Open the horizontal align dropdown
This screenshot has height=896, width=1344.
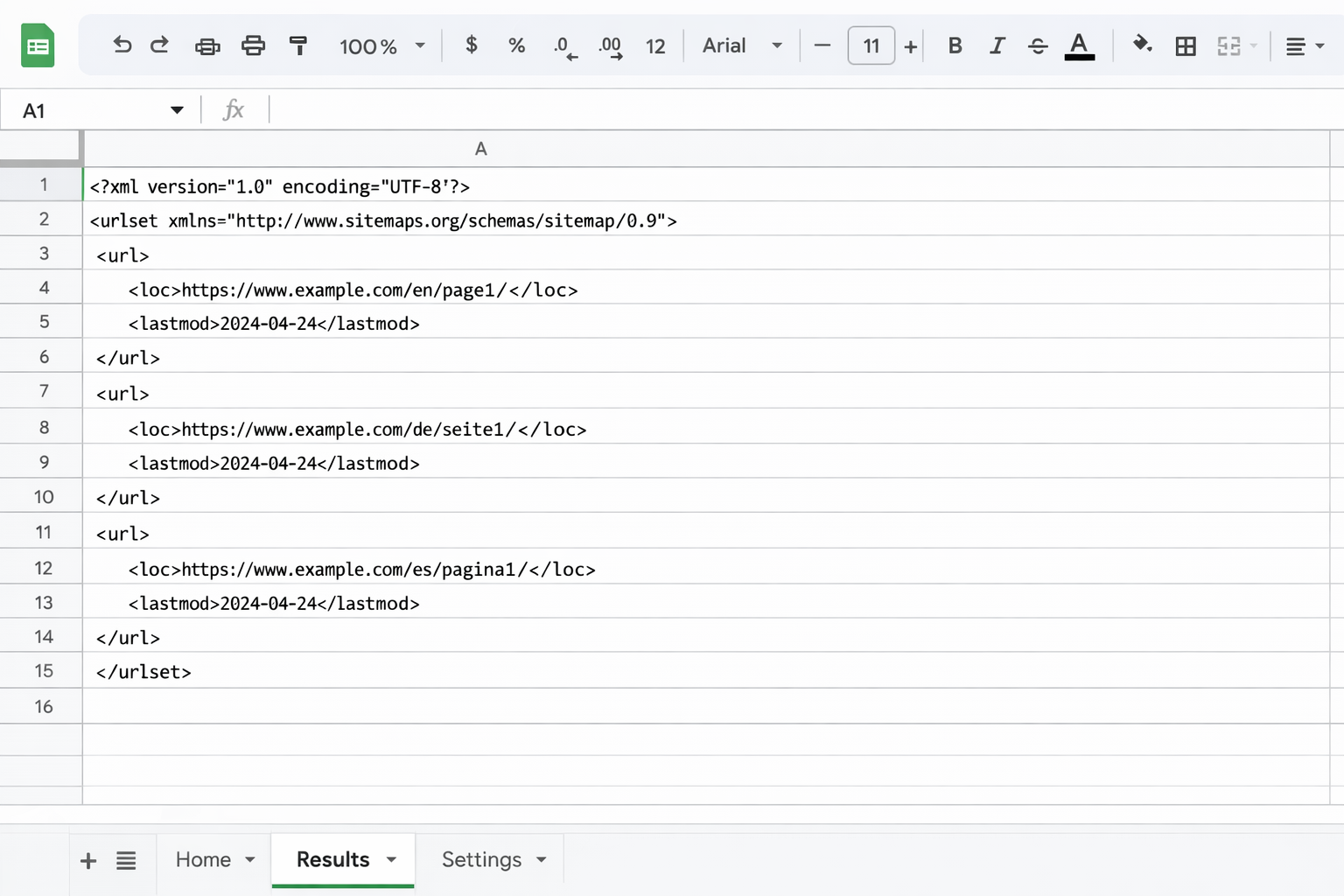(1303, 45)
